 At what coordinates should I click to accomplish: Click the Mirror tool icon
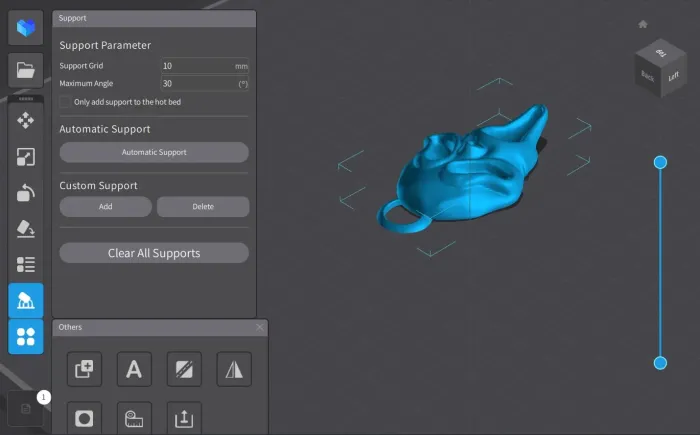click(x=234, y=369)
